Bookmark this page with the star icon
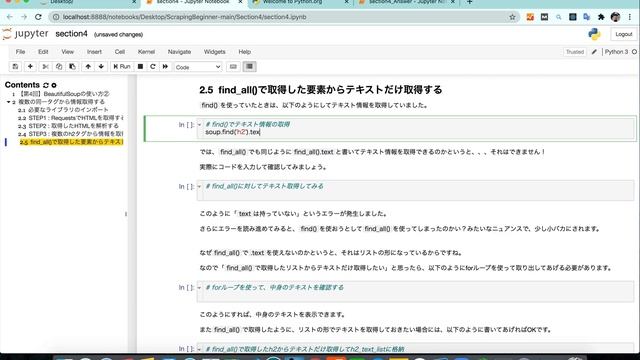The image size is (640, 360). [x=512, y=17]
